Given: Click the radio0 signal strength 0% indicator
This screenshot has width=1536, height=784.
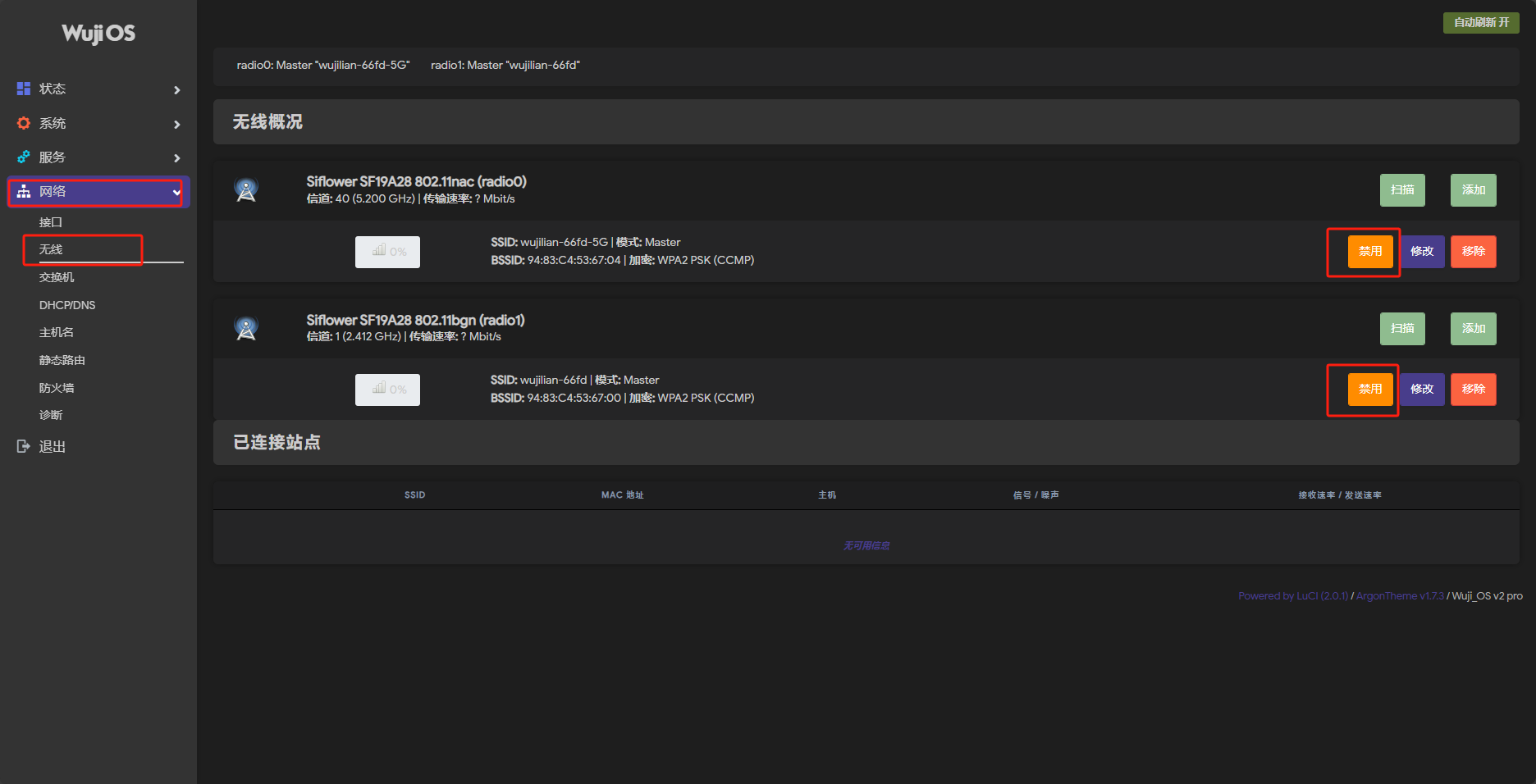Looking at the screenshot, I should point(387,252).
